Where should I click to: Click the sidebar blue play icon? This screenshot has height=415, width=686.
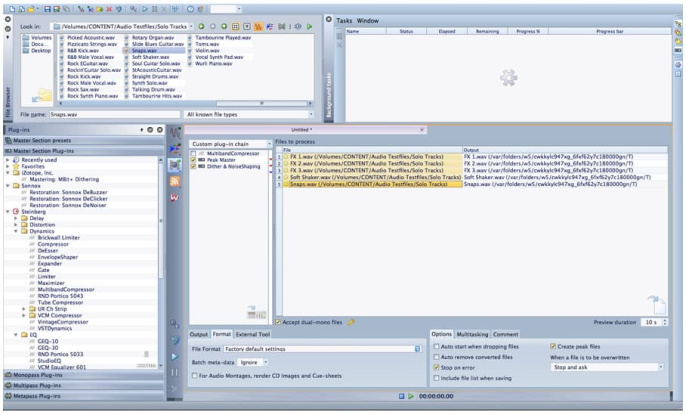click(x=175, y=356)
